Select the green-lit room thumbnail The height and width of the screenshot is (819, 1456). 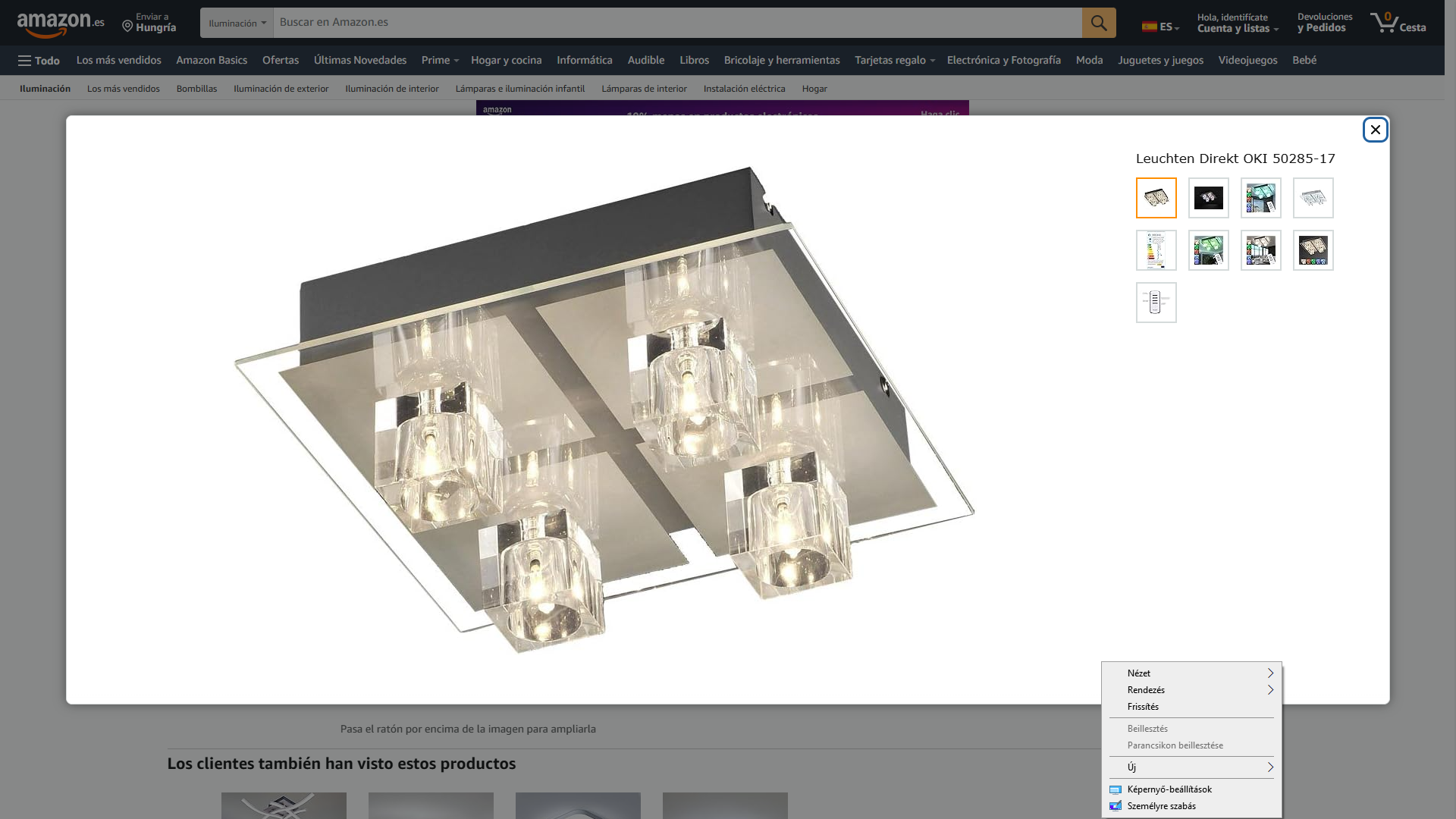[1209, 250]
